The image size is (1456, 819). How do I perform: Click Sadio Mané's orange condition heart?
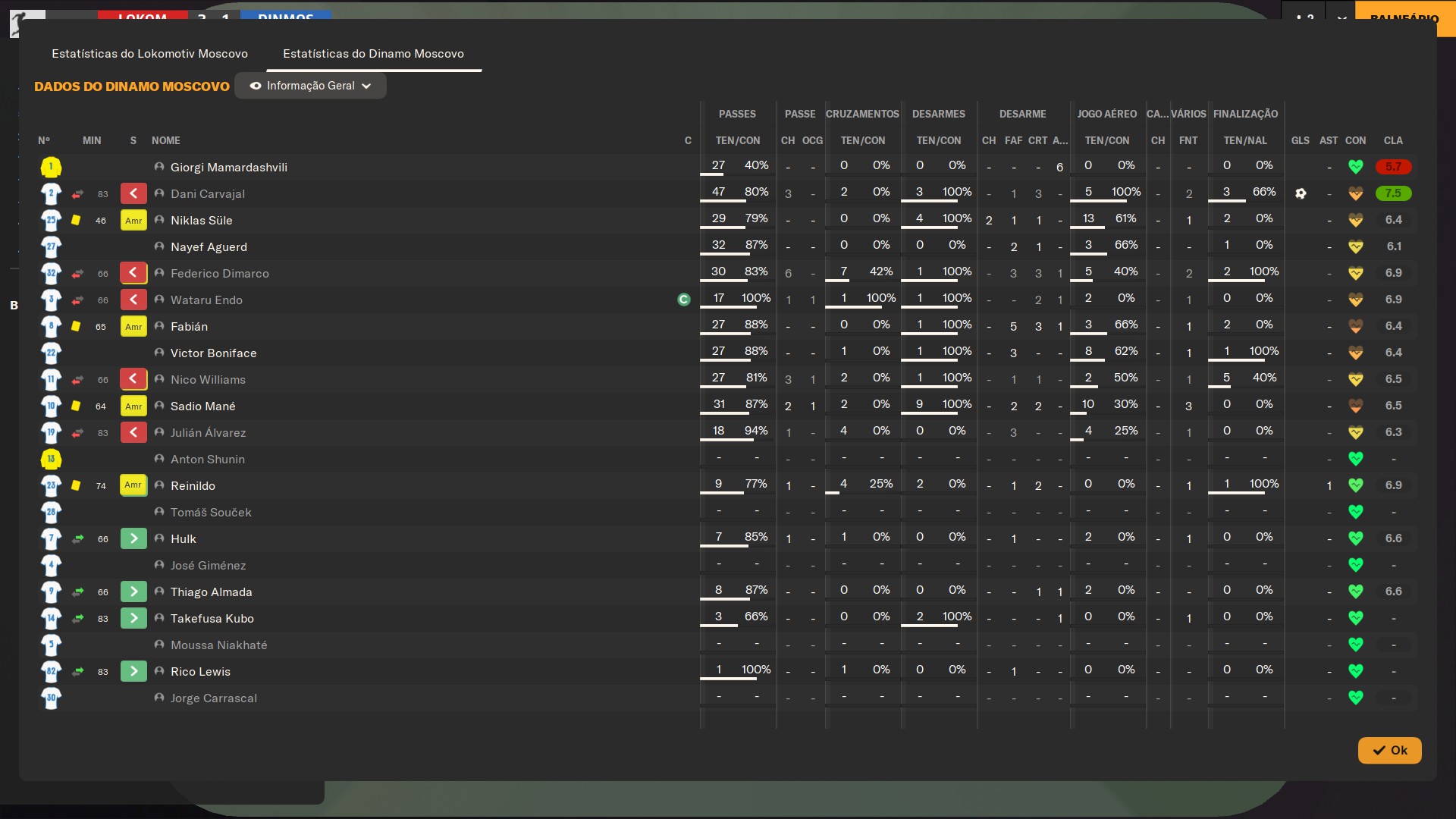[x=1356, y=406]
